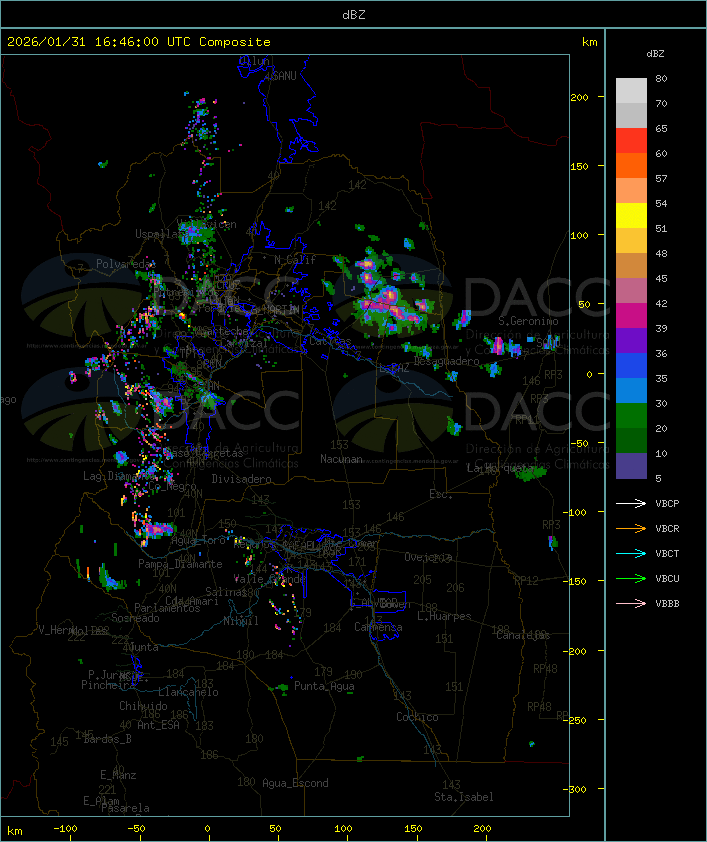
Task: Select the cyan VBCT arrow icon
Action: click(631, 553)
